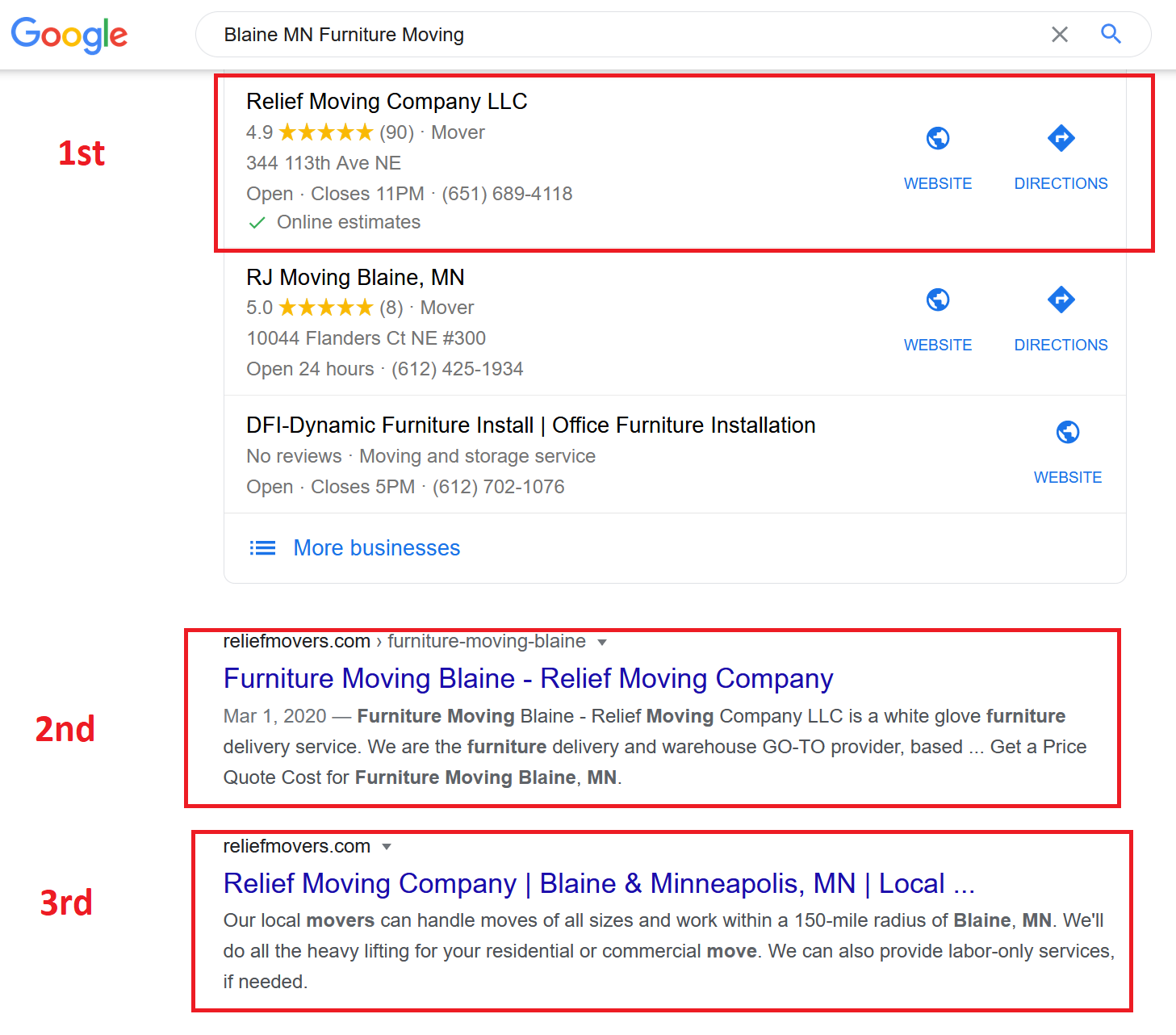Click the More businesses list icon
The image size is (1176, 1035).
pyautogui.click(x=262, y=548)
